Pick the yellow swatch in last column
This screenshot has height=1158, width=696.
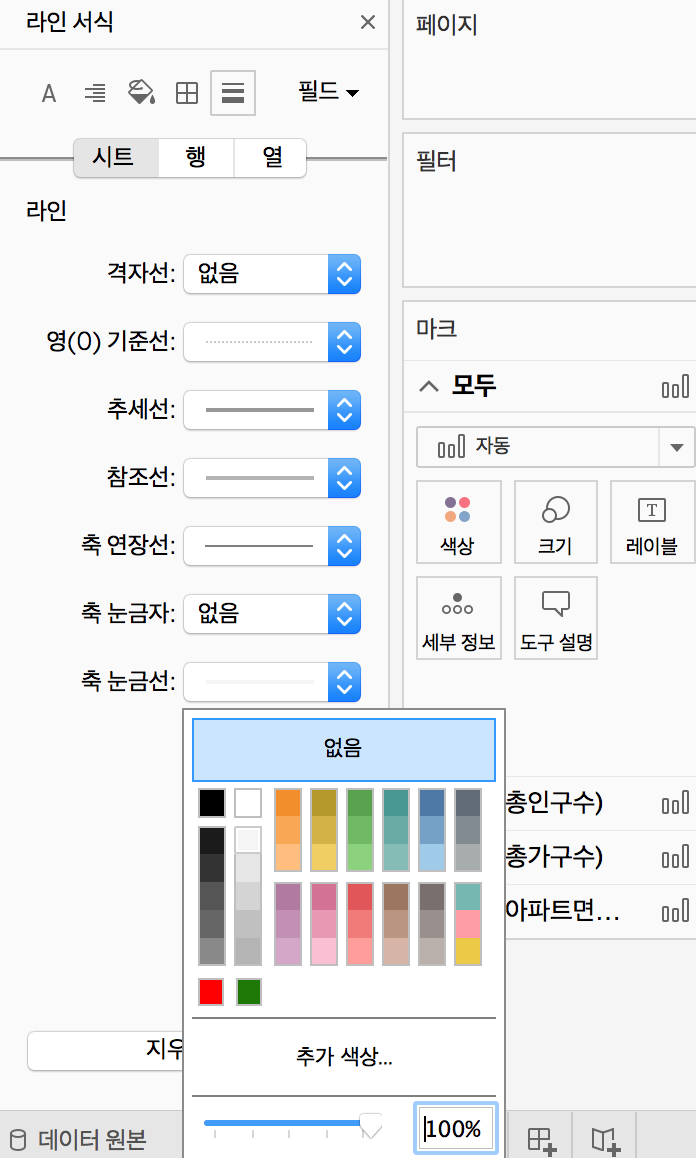click(468, 951)
